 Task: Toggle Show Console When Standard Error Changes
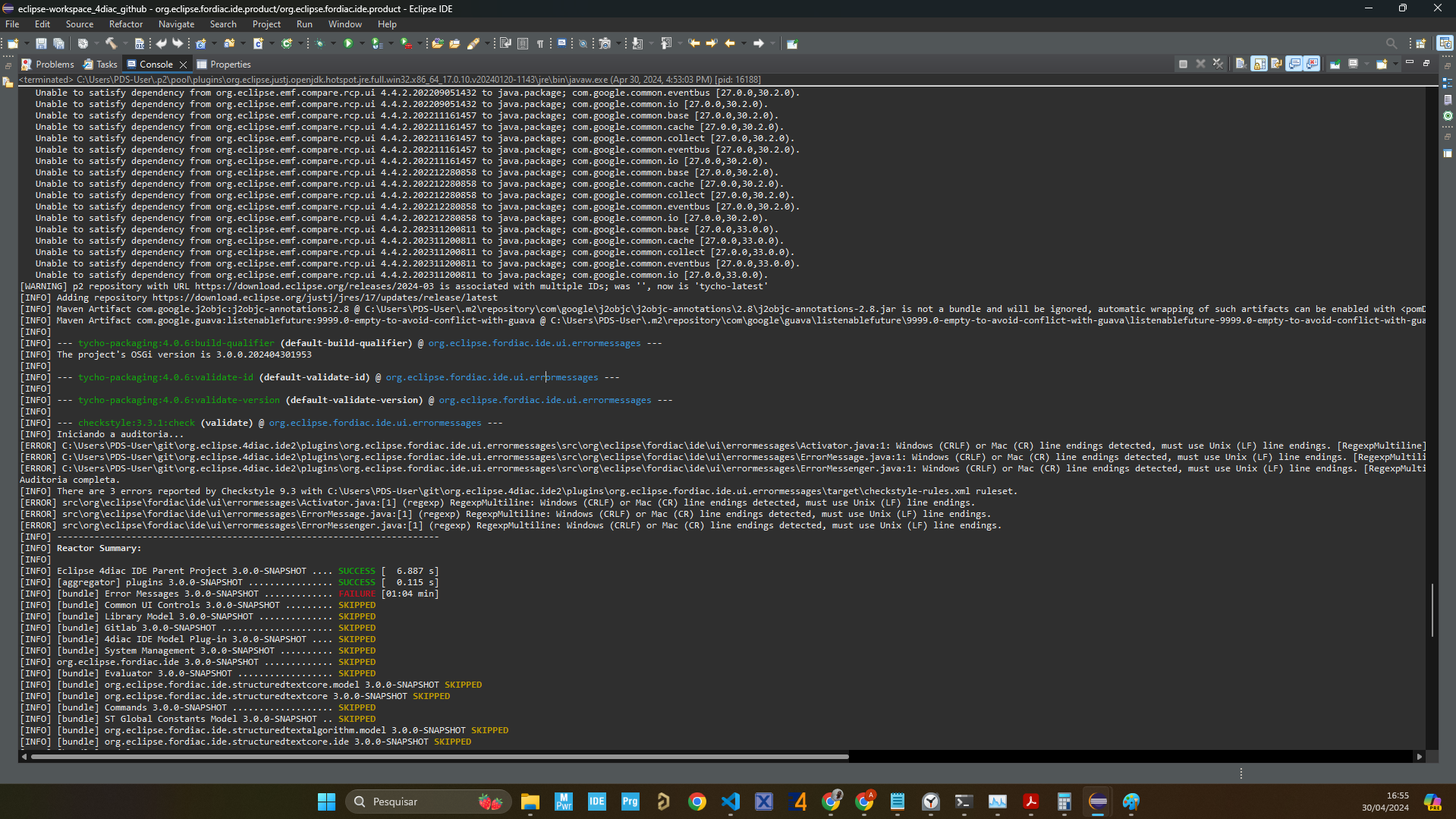(x=1312, y=64)
